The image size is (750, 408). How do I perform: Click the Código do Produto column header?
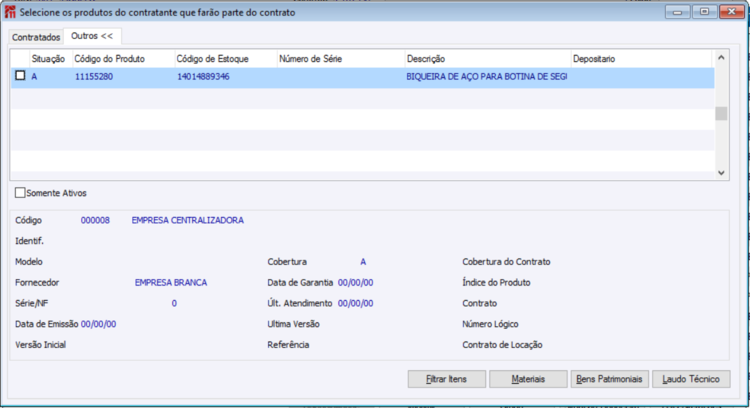pyautogui.click(x=123, y=59)
